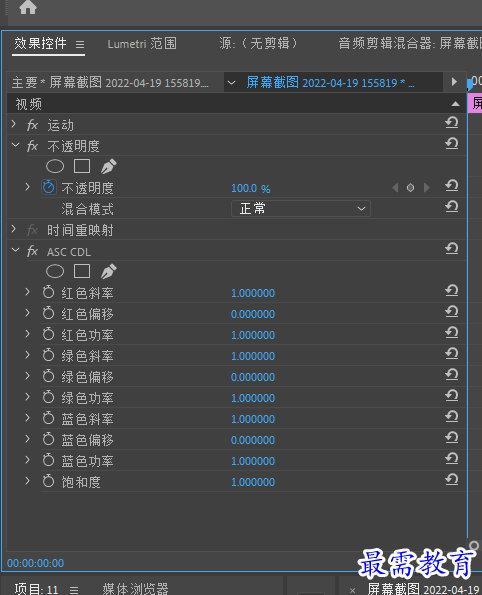Reset the 蓝色斜率 parameter
The width and height of the screenshot is (482, 595).
coord(452,417)
